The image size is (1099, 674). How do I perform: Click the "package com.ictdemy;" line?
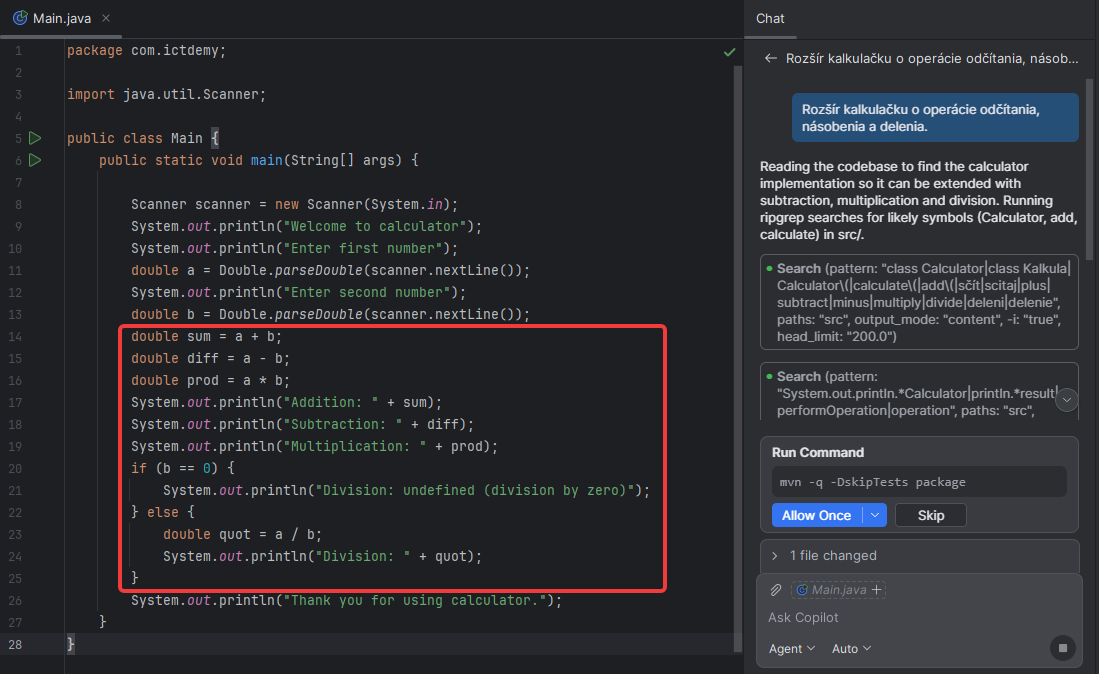[x=146, y=50]
